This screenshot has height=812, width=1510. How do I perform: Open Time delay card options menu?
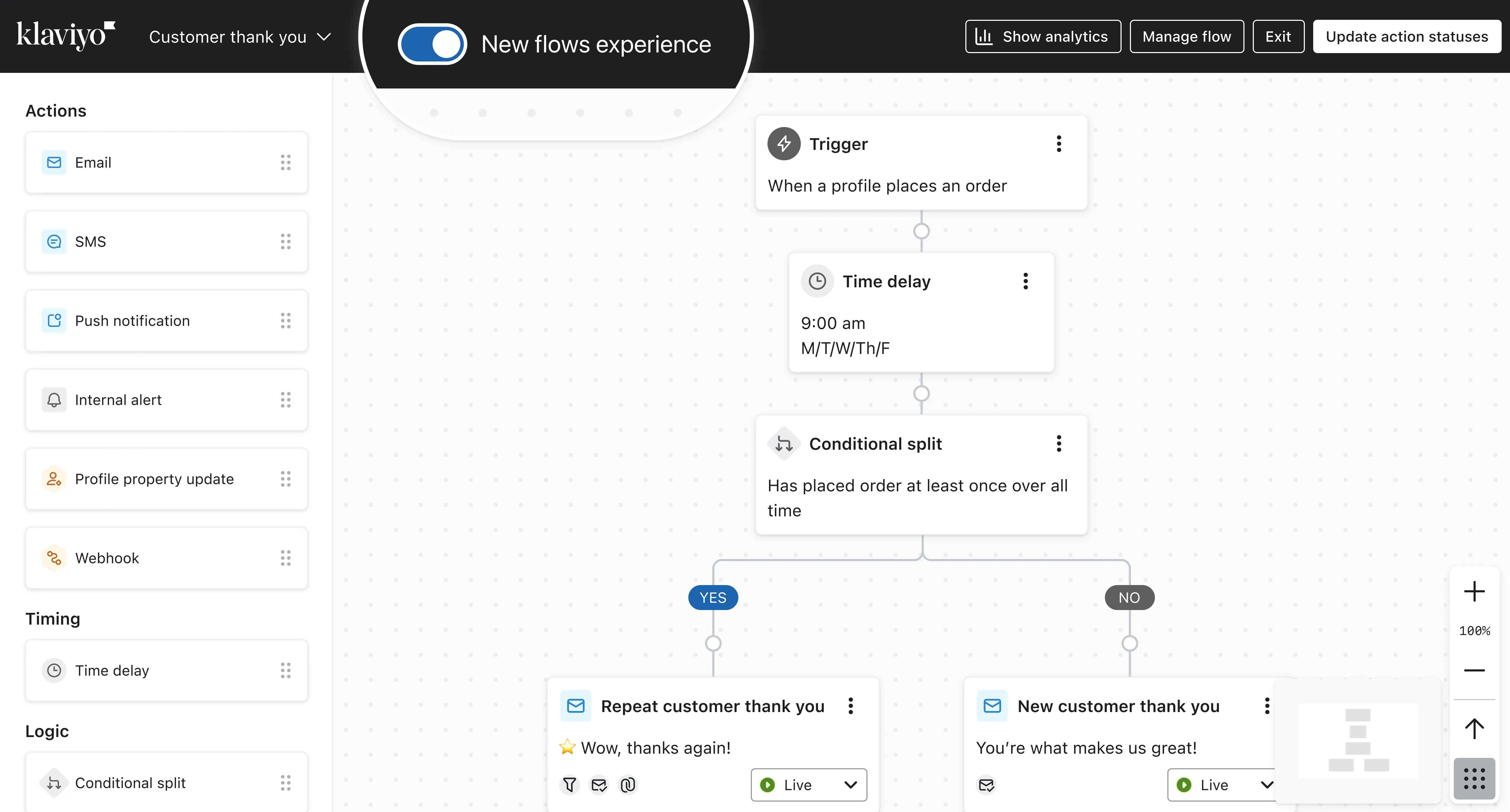click(x=1025, y=281)
